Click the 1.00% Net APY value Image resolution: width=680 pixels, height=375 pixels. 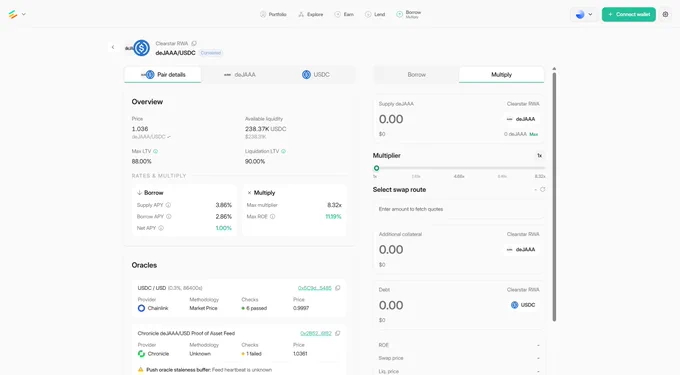click(224, 228)
